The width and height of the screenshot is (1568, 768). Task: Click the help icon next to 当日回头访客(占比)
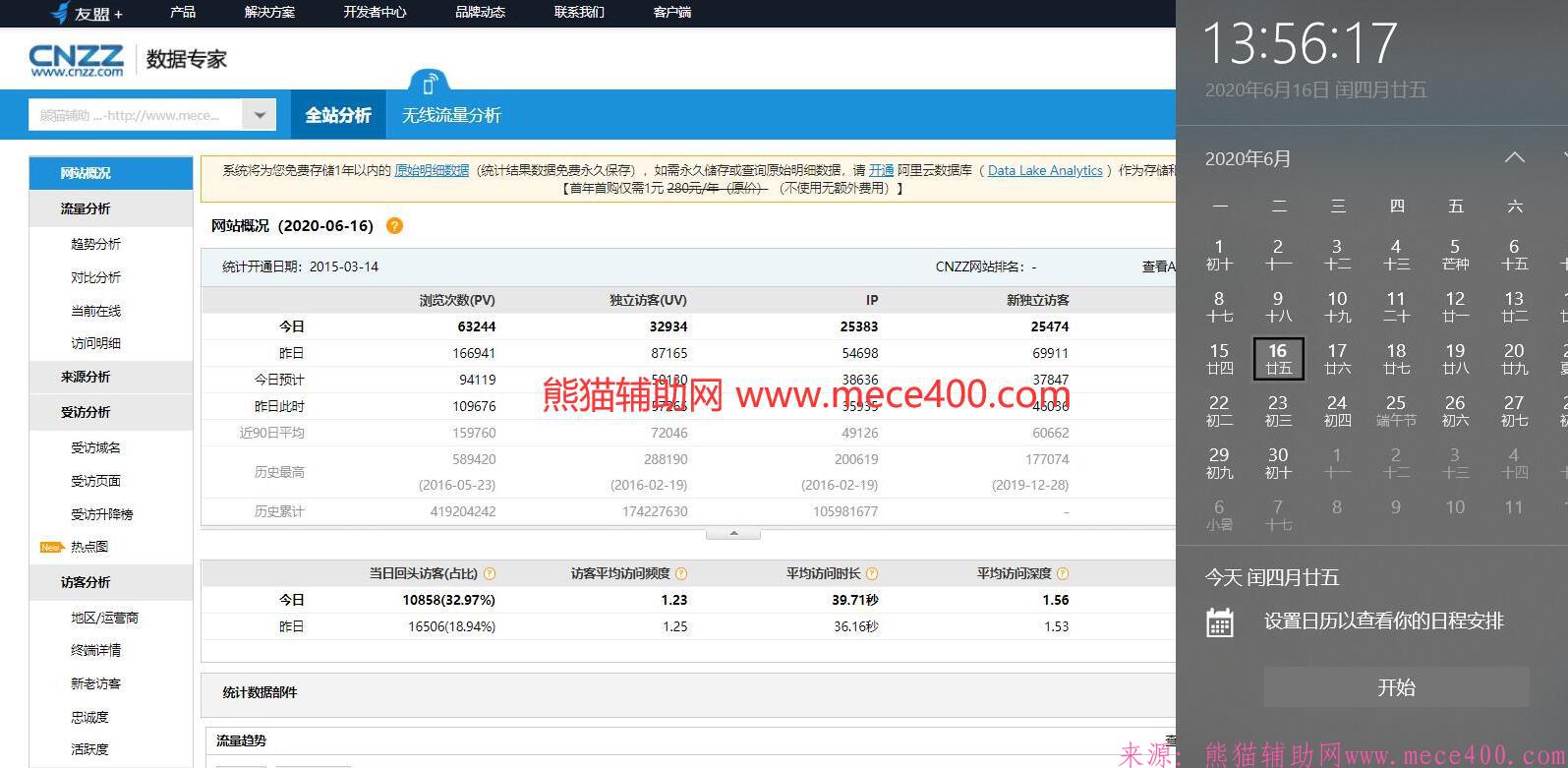pyautogui.click(x=490, y=573)
